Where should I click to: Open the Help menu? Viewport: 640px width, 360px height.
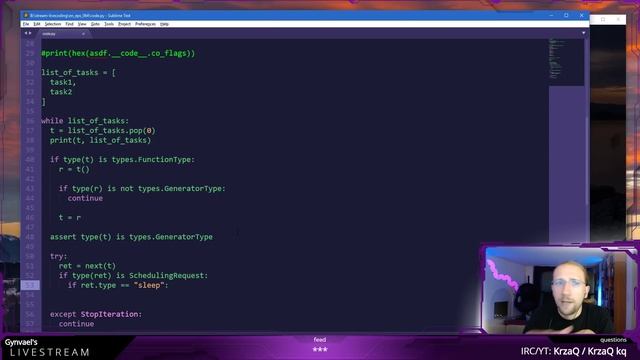[164, 24]
